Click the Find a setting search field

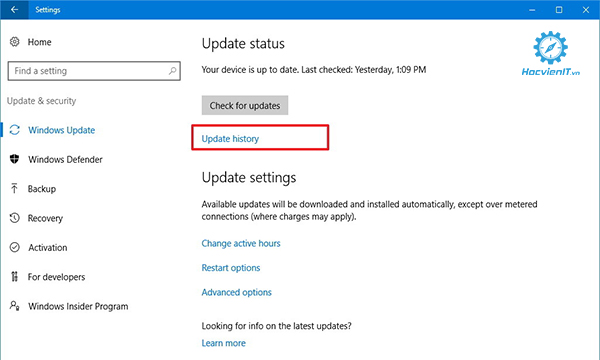coord(94,71)
